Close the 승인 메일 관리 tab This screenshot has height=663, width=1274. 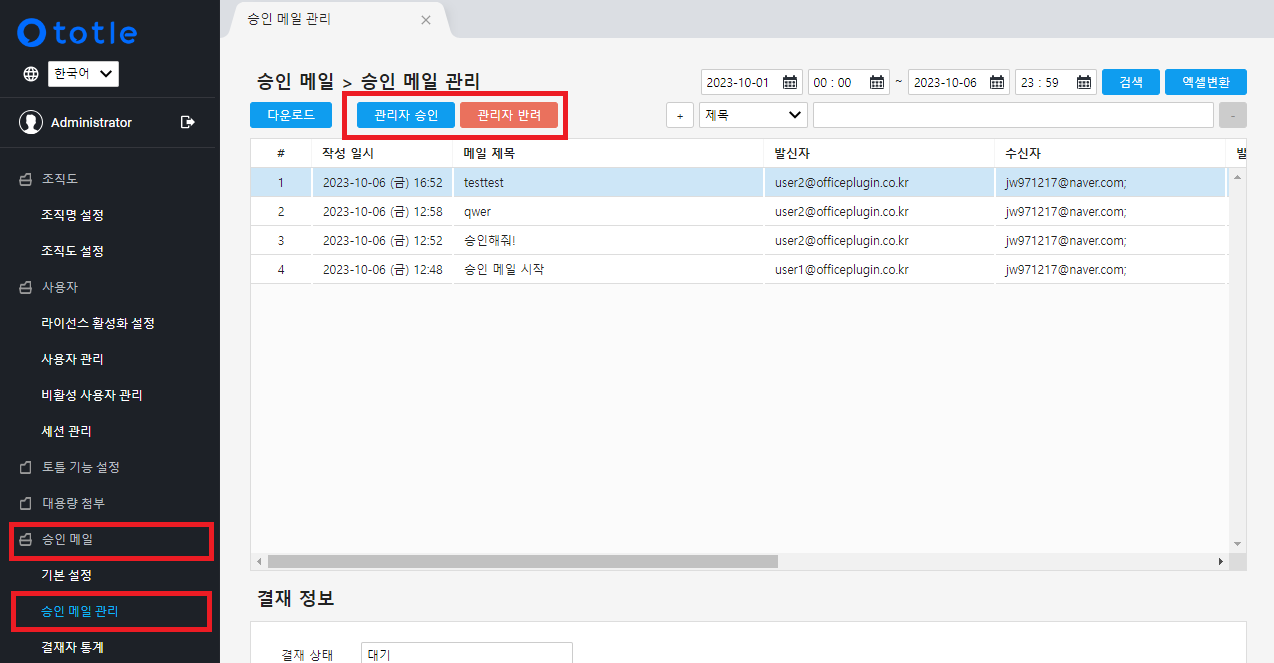[426, 20]
